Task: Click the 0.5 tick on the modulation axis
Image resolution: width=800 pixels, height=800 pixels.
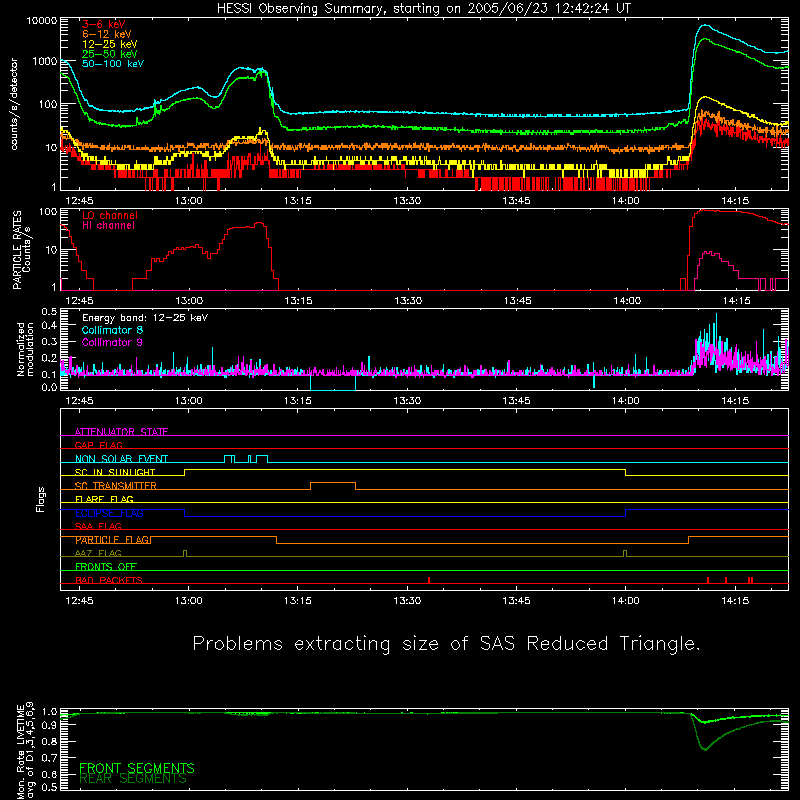Action: (49, 312)
